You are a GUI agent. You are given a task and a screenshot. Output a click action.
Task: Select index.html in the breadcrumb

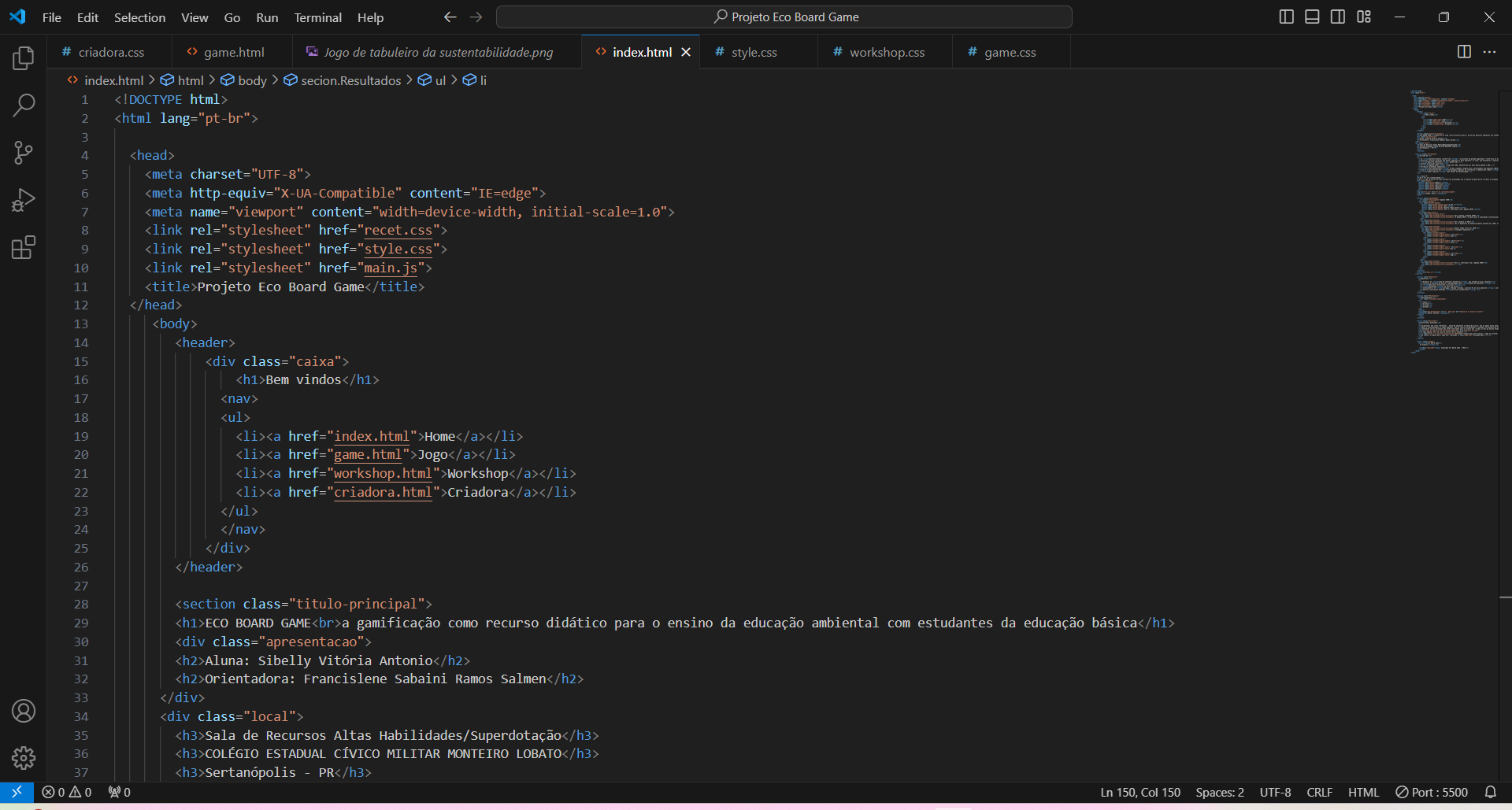tap(106, 80)
